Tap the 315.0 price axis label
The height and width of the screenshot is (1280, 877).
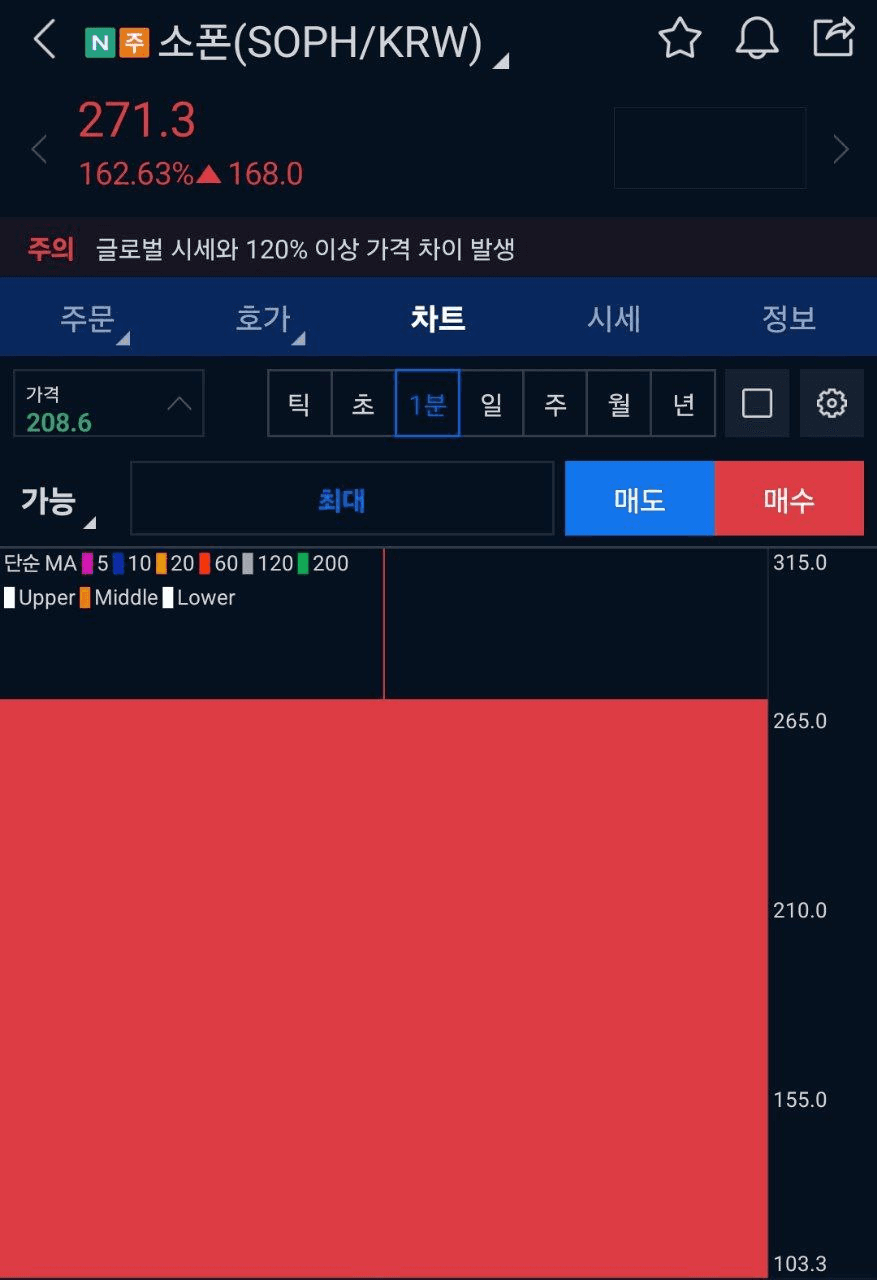pyautogui.click(x=800, y=562)
